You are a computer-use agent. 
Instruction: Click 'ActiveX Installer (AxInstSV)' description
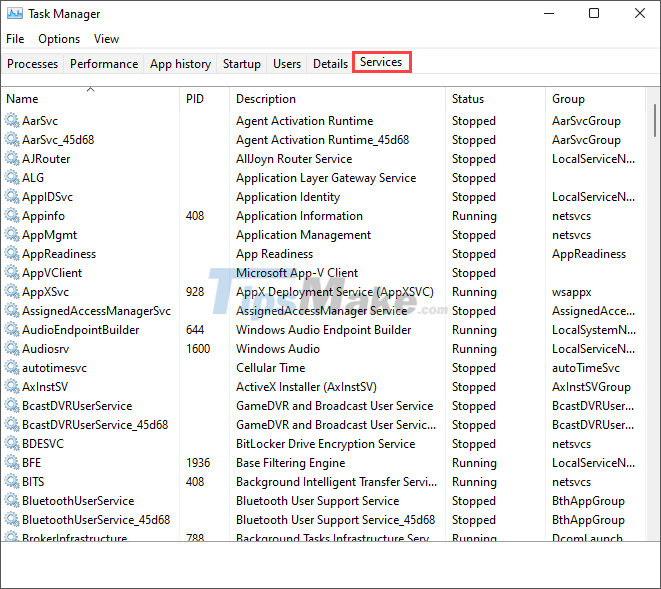pos(306,386)
